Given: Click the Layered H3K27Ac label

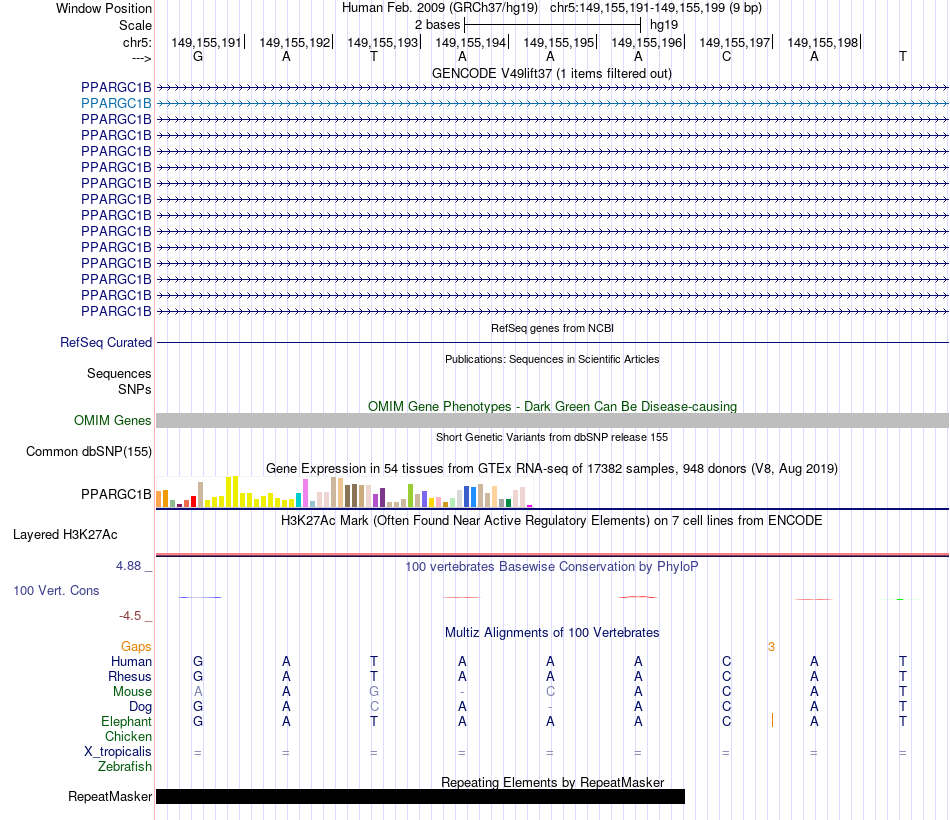Looking at the screenshot, I should (x=65, y=535).
